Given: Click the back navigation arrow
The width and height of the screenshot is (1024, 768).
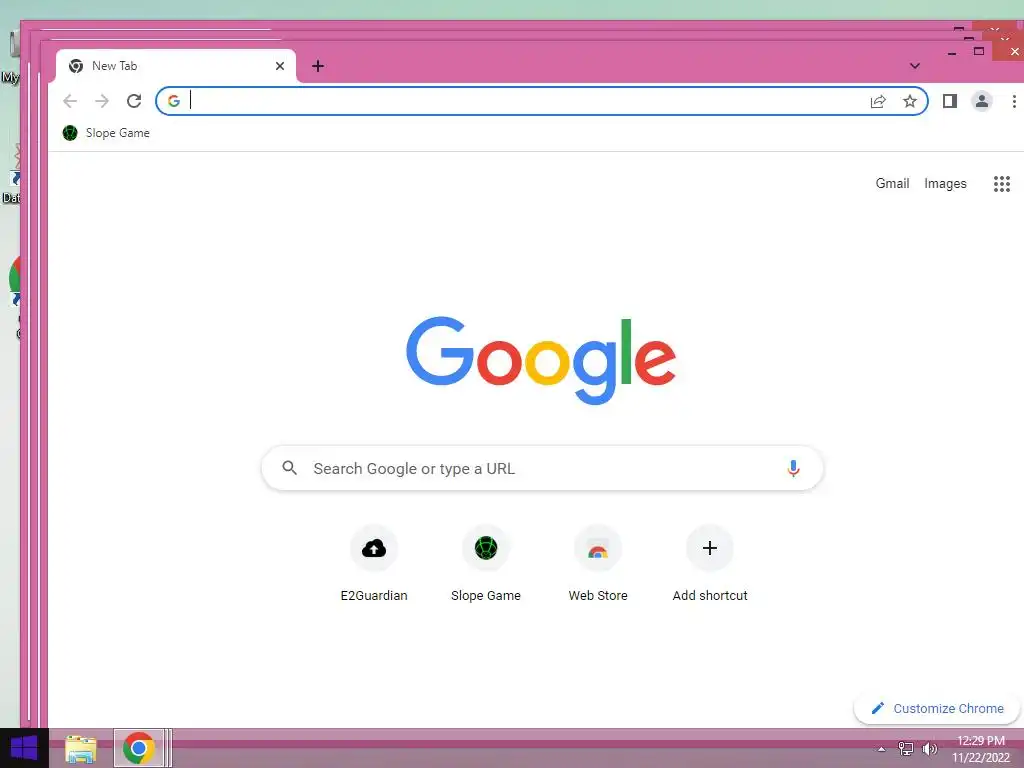Looking at the screenshot, I should click(x=70, y=101).
